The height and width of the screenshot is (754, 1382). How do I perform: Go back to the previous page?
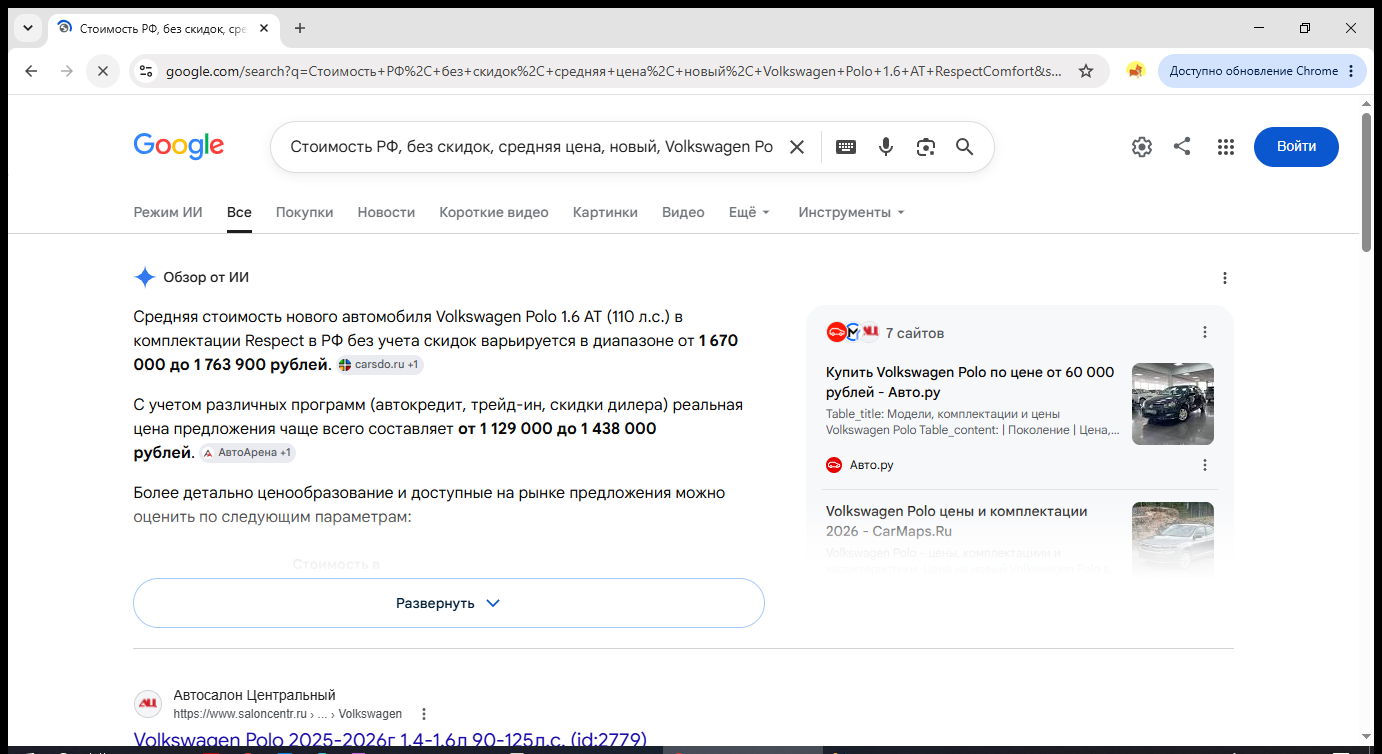pyautogui.click(x=31, y=71)
